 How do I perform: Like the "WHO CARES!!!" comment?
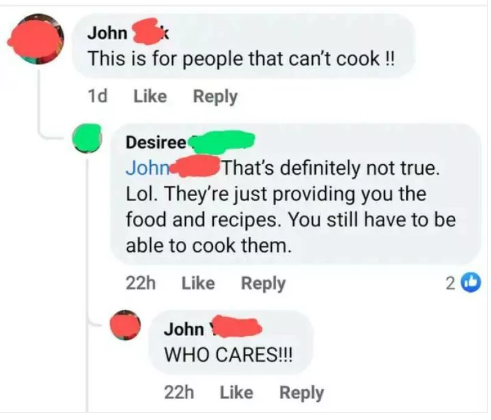click(236, 392)
